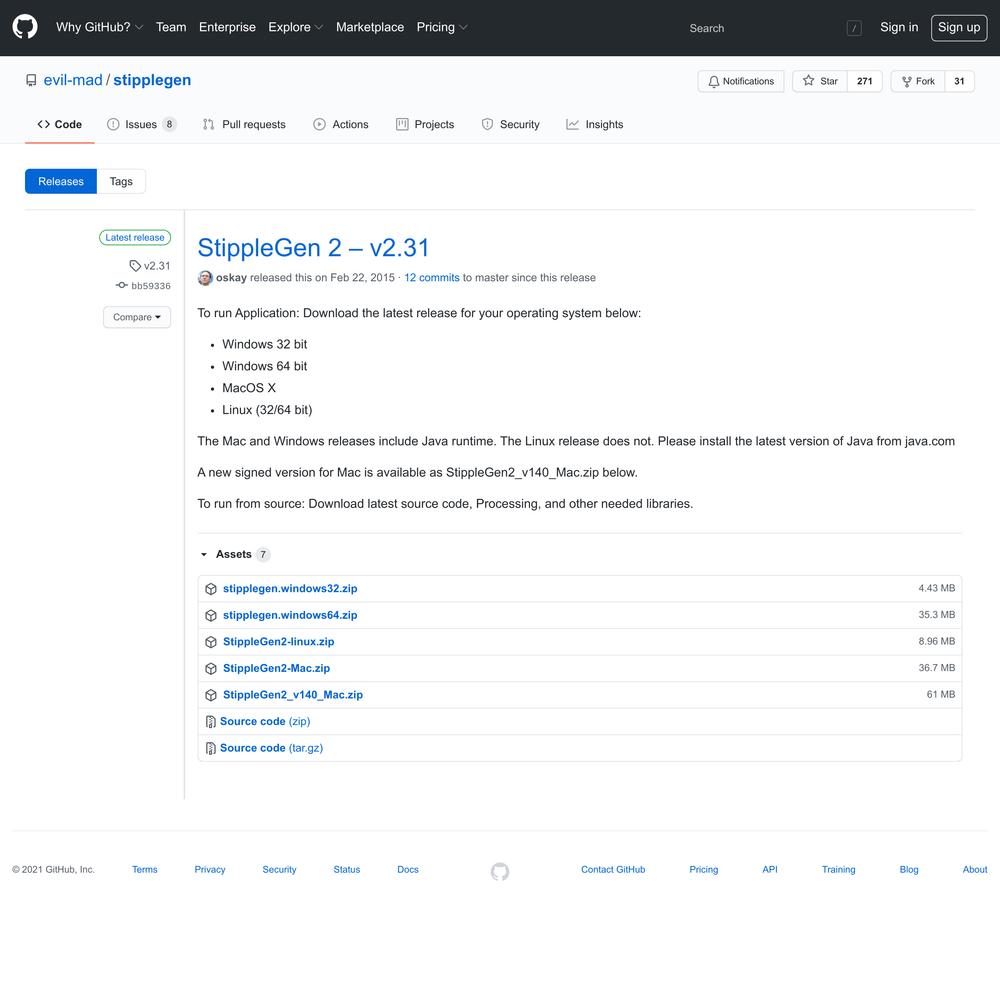
Task: Open the Security tab
Action: pyautogui.click(x=510, y=124)
